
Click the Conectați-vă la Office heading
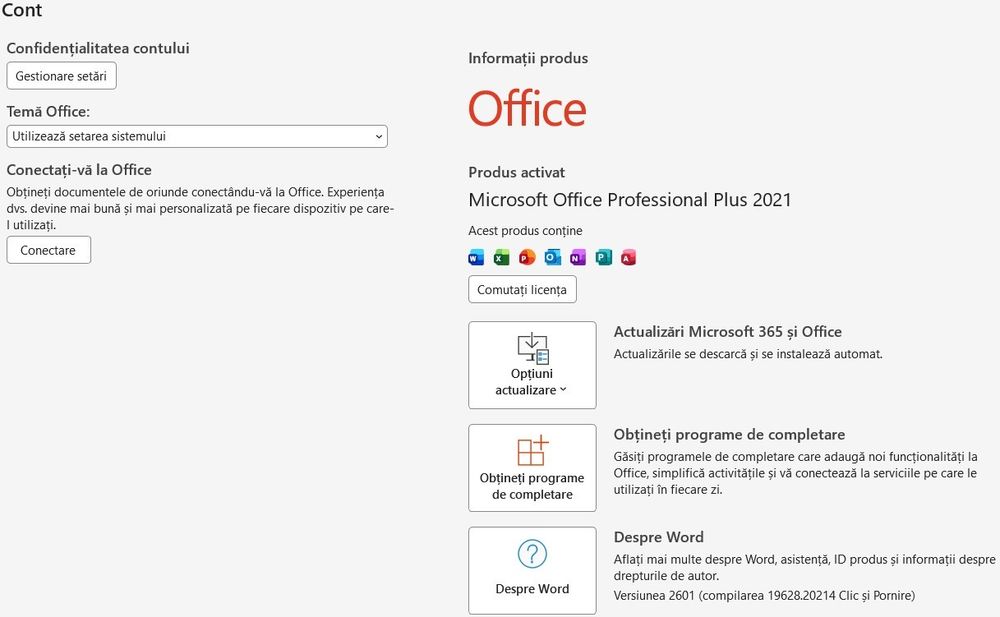79,170
